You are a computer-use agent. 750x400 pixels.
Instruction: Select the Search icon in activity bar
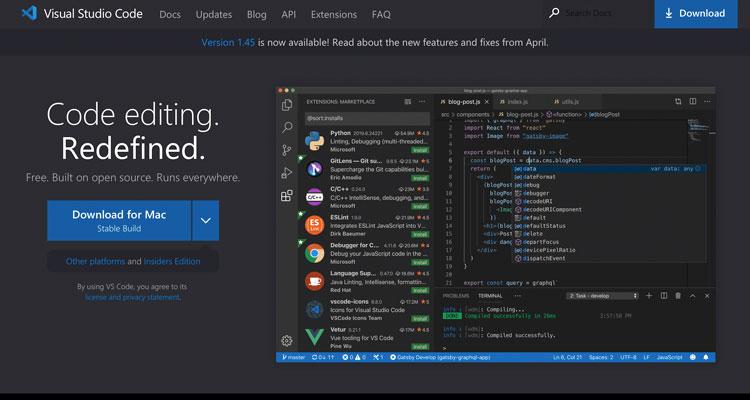pos(287,127)
